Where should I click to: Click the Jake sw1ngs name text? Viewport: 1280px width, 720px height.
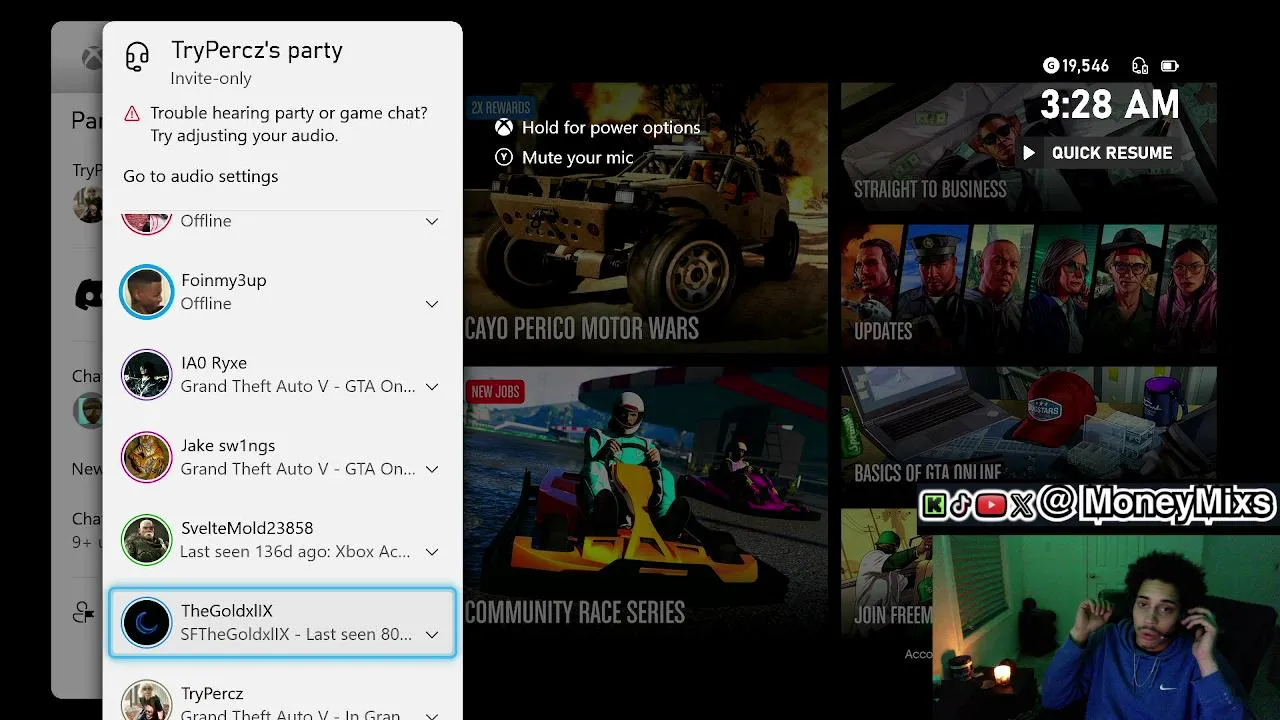(228, 446)
